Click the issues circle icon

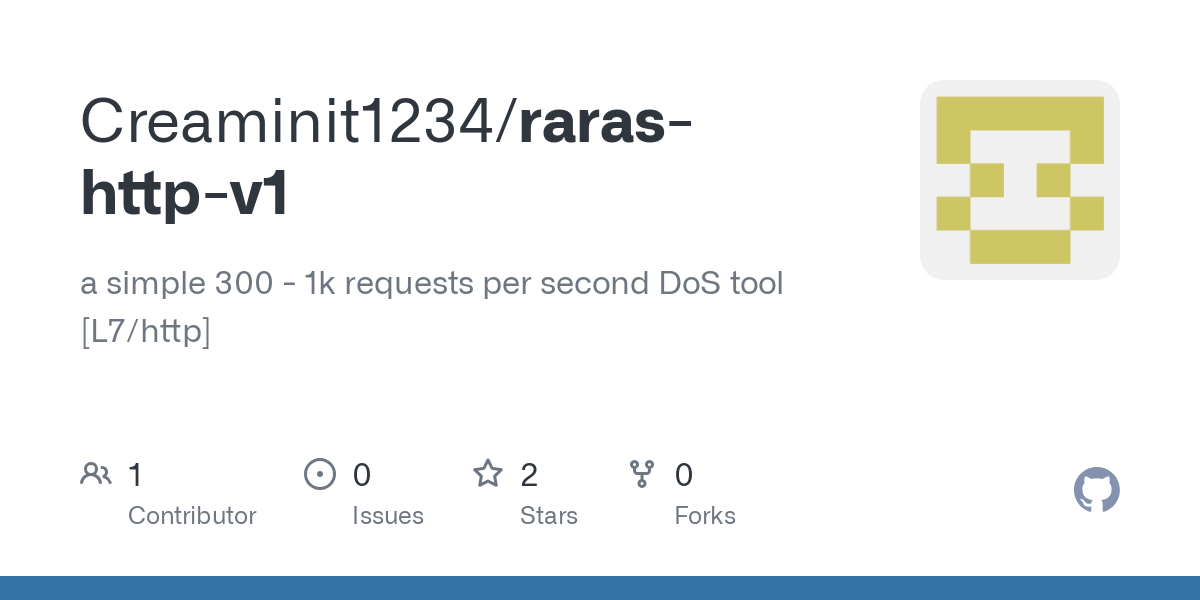tap(320, 474)
